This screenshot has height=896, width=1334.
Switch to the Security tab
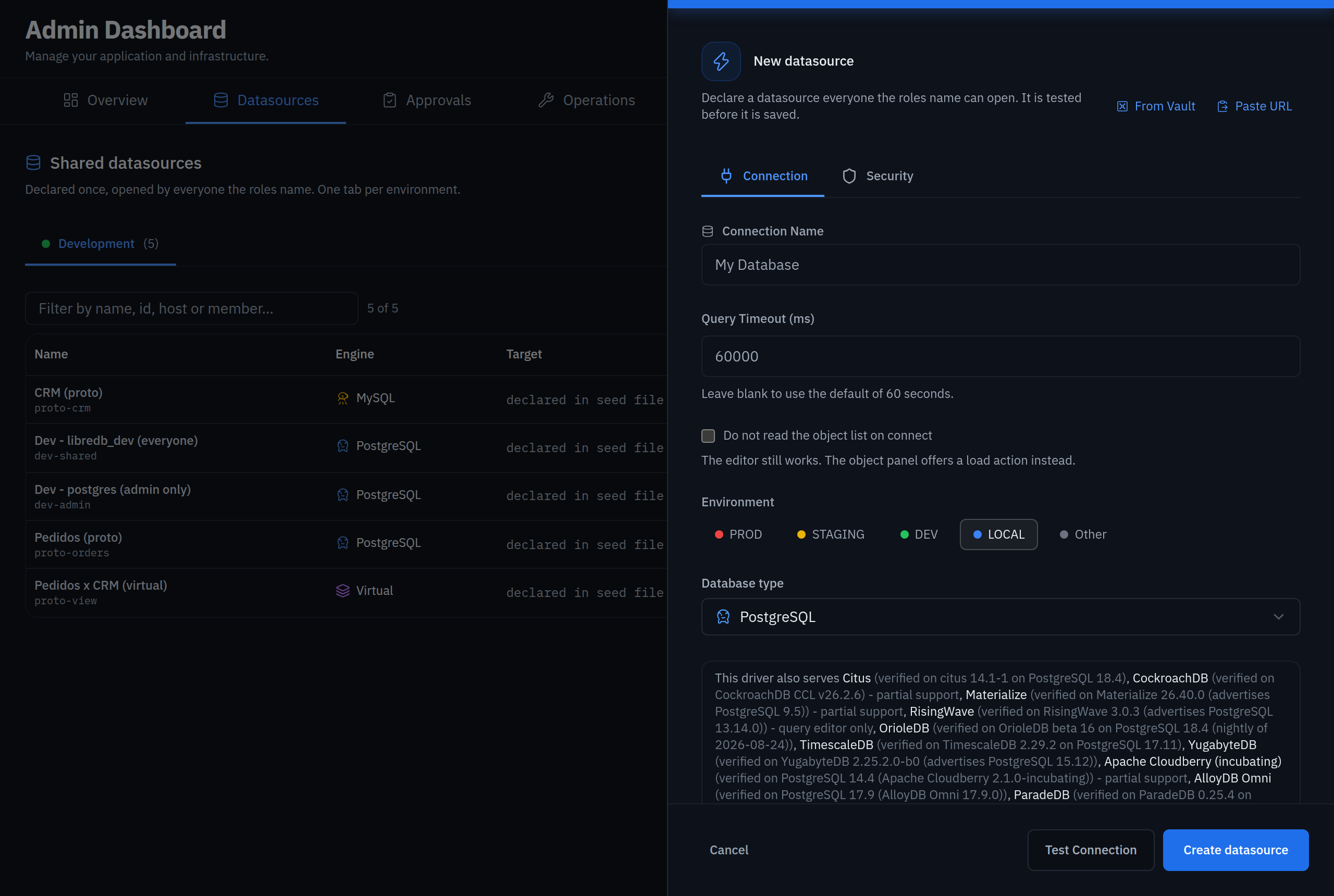click(x=878, y=176)
